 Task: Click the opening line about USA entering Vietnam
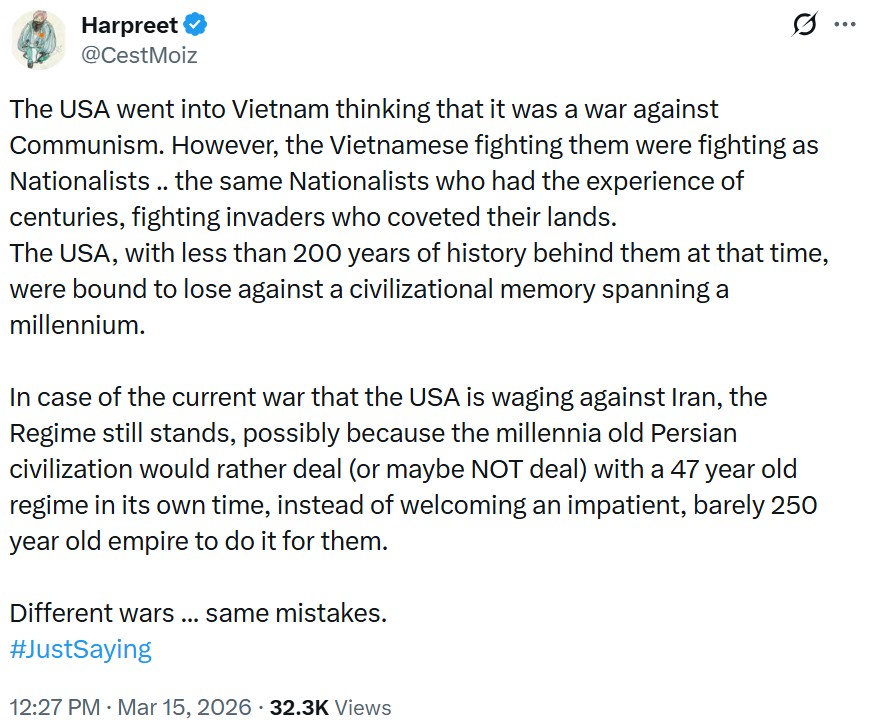[364, 109]
